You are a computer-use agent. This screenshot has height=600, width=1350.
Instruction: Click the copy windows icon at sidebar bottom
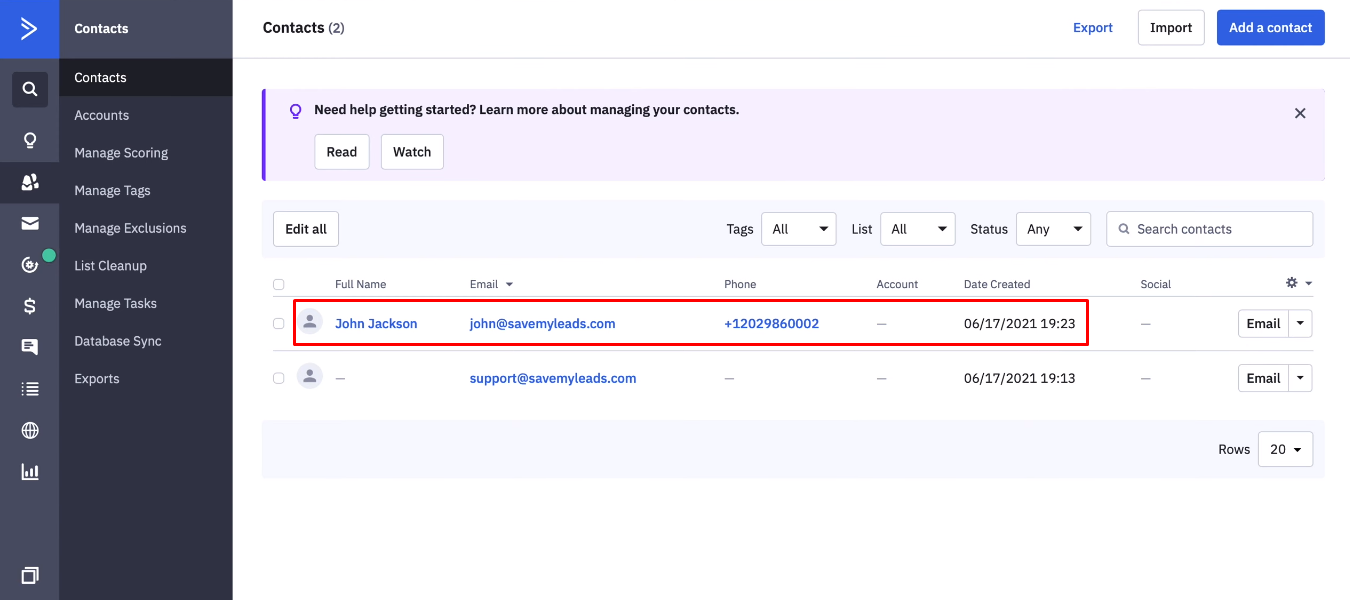click(x=30, y=575)
